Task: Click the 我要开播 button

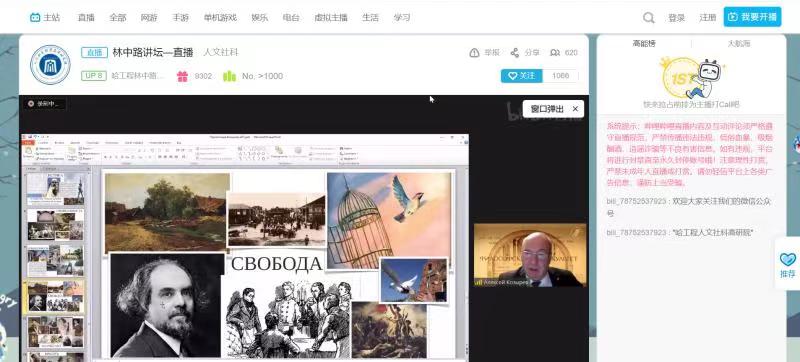Action: pyautogui.click(x=752, y=17)
